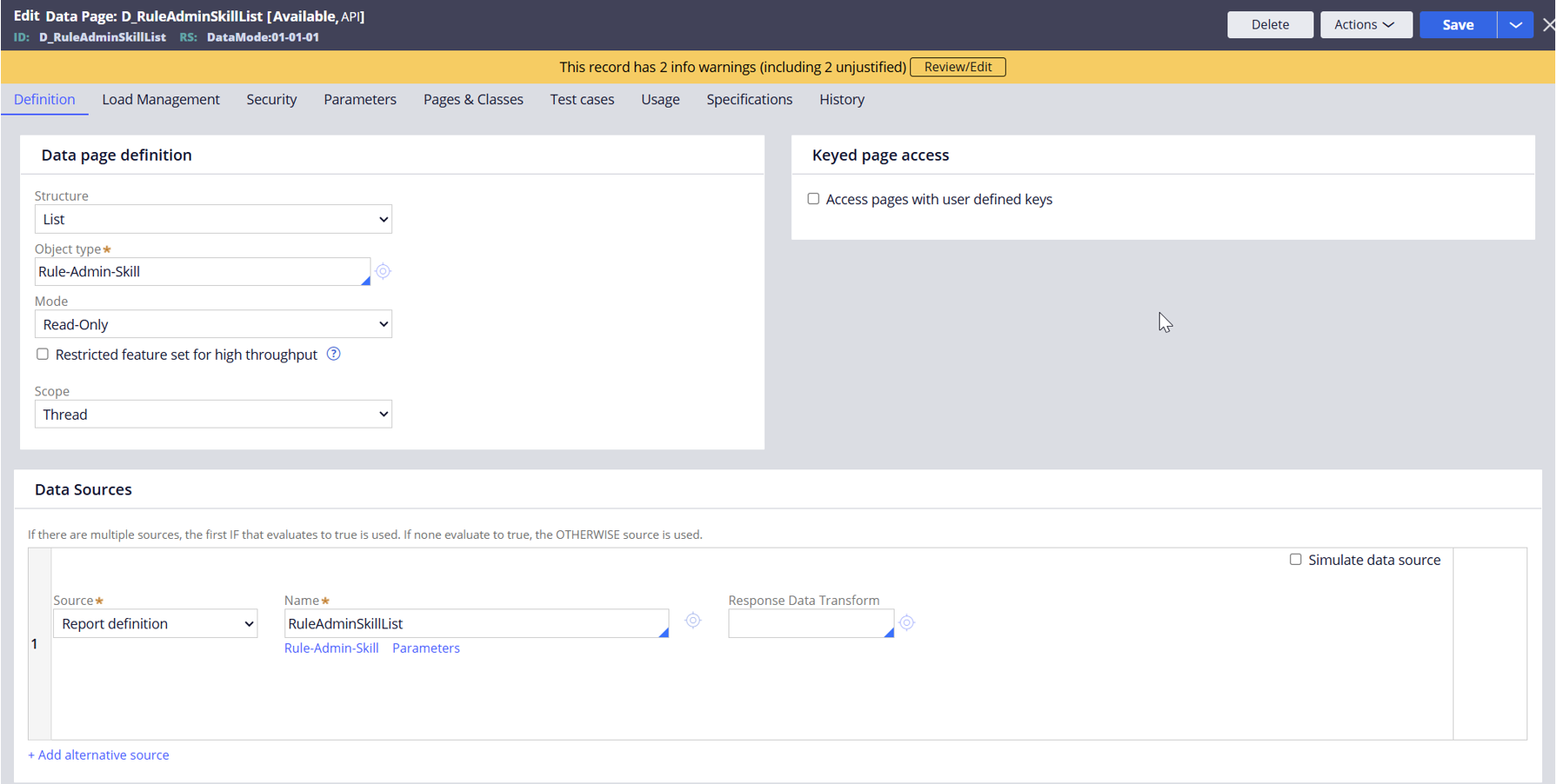
Task: Switch to the Load Management tab
Action: tap(161, 99)
